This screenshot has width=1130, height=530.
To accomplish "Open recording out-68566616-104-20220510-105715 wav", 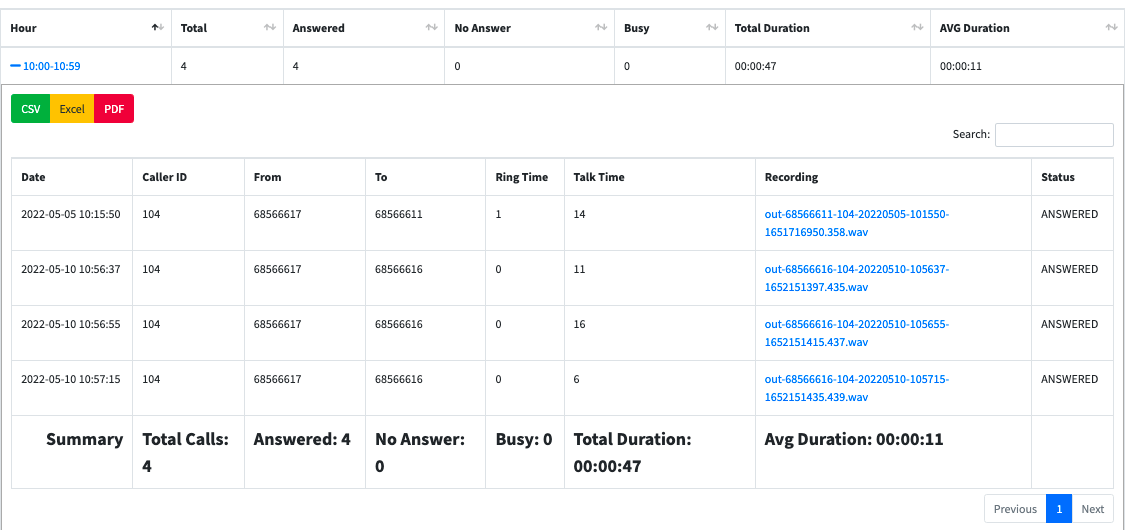I will [857, 388].
